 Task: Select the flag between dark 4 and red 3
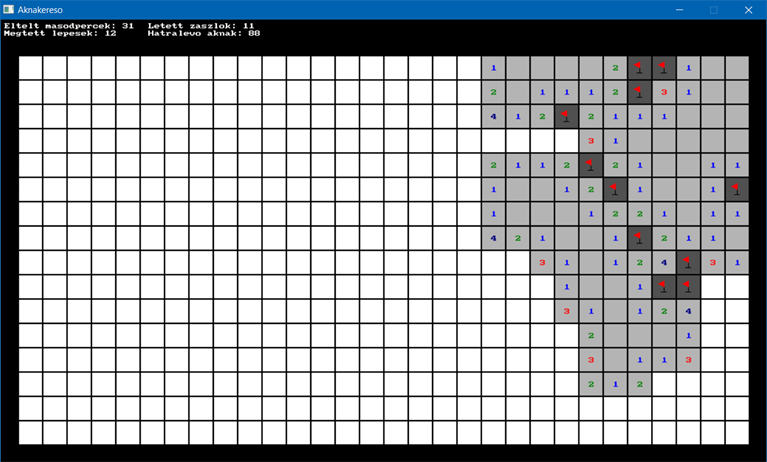pos(688,262)
